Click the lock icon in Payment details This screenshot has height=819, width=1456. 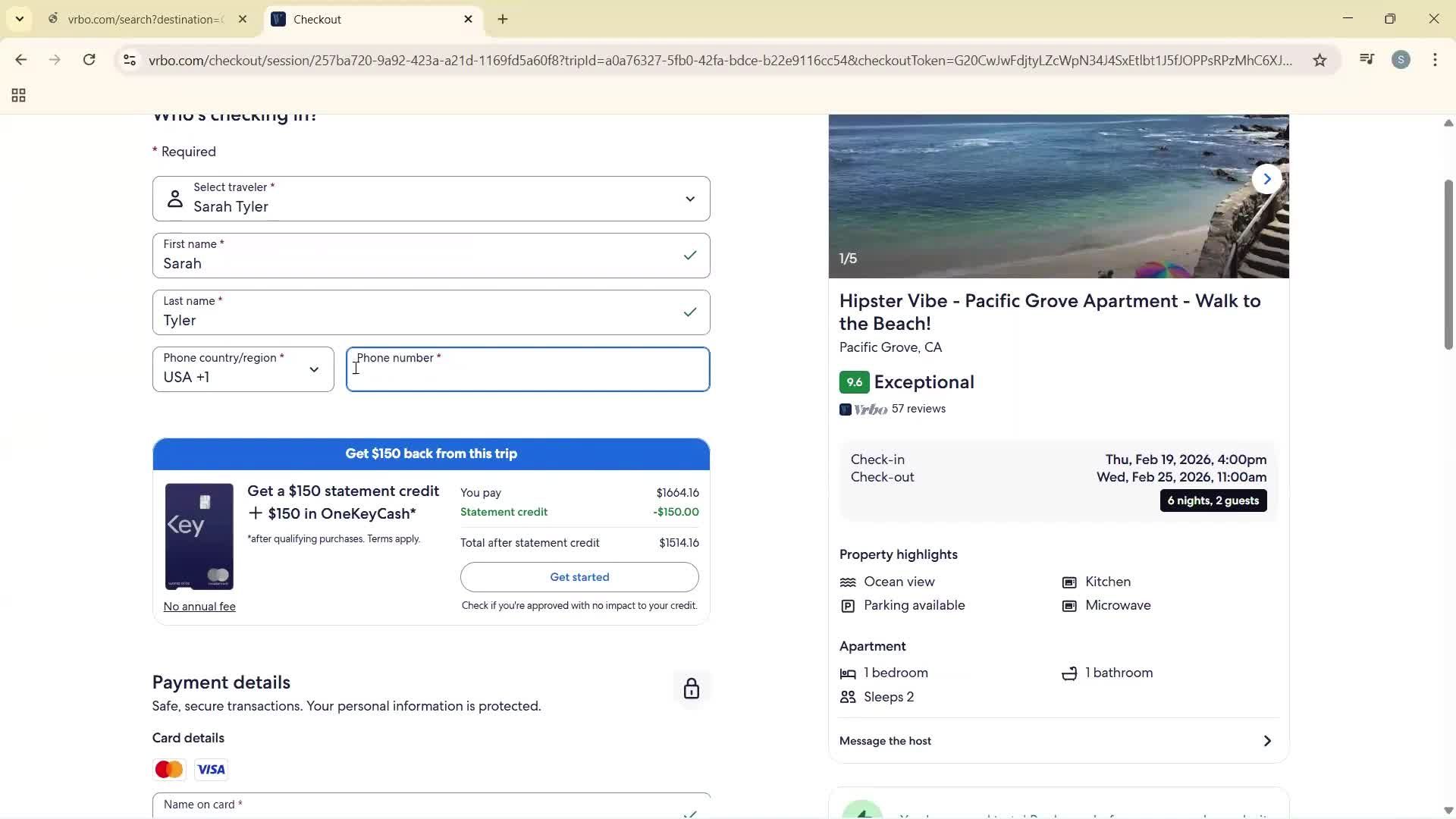(691, 688)
